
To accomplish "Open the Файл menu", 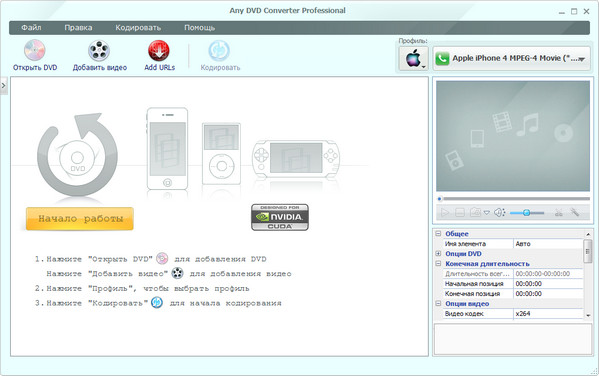I will [x=31, y=28].
